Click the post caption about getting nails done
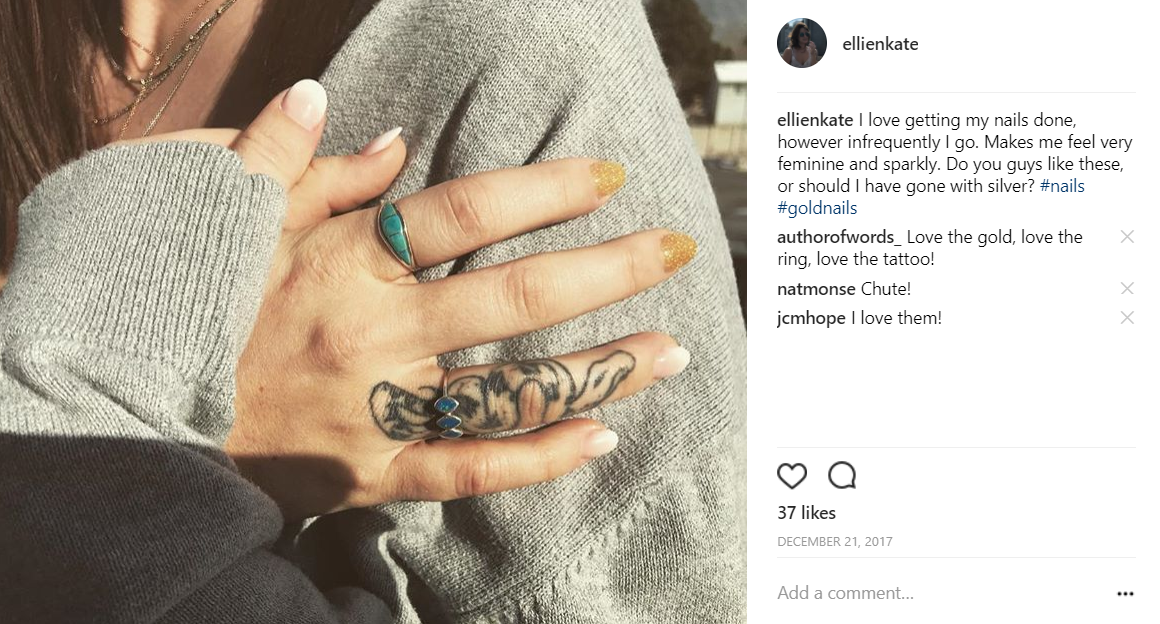The height and width of the screenshot is (624, 1160). pos(955,164)
